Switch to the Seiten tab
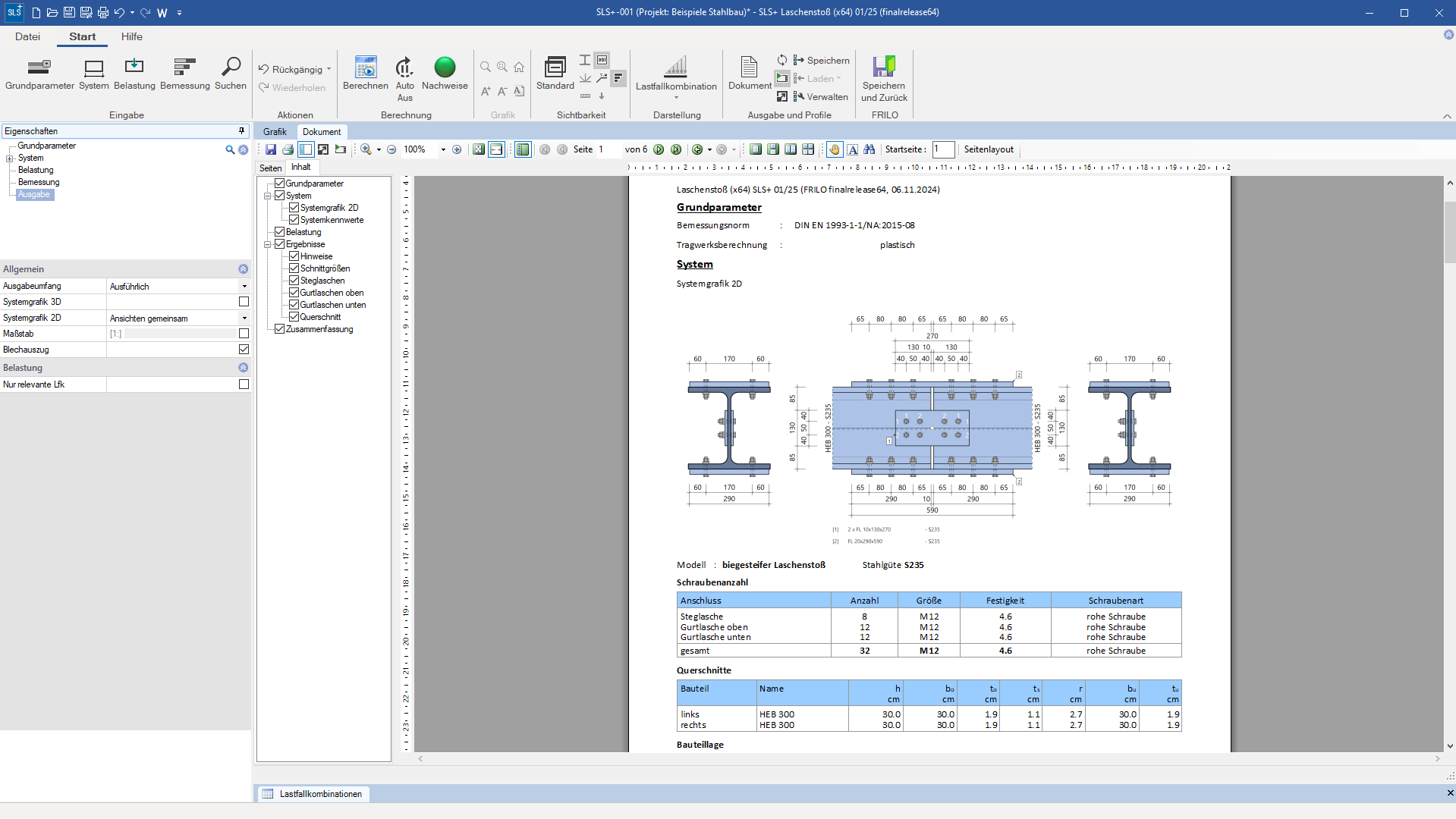 [271, 168]
